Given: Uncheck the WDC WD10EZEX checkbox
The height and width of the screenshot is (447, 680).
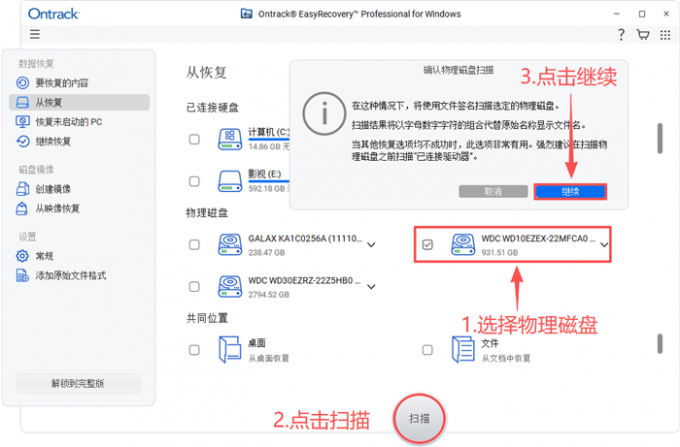Looking at the screenshot, I should (428, 245).
